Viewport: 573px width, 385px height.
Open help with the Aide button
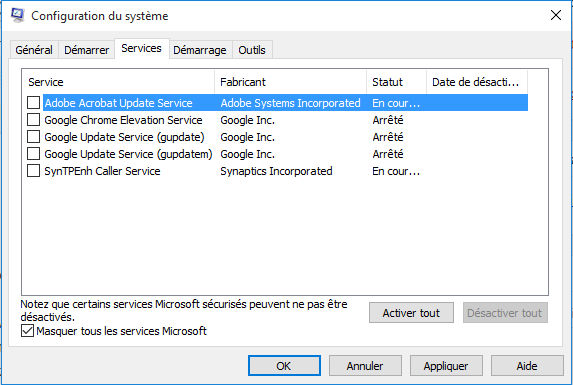pos(527,366)
